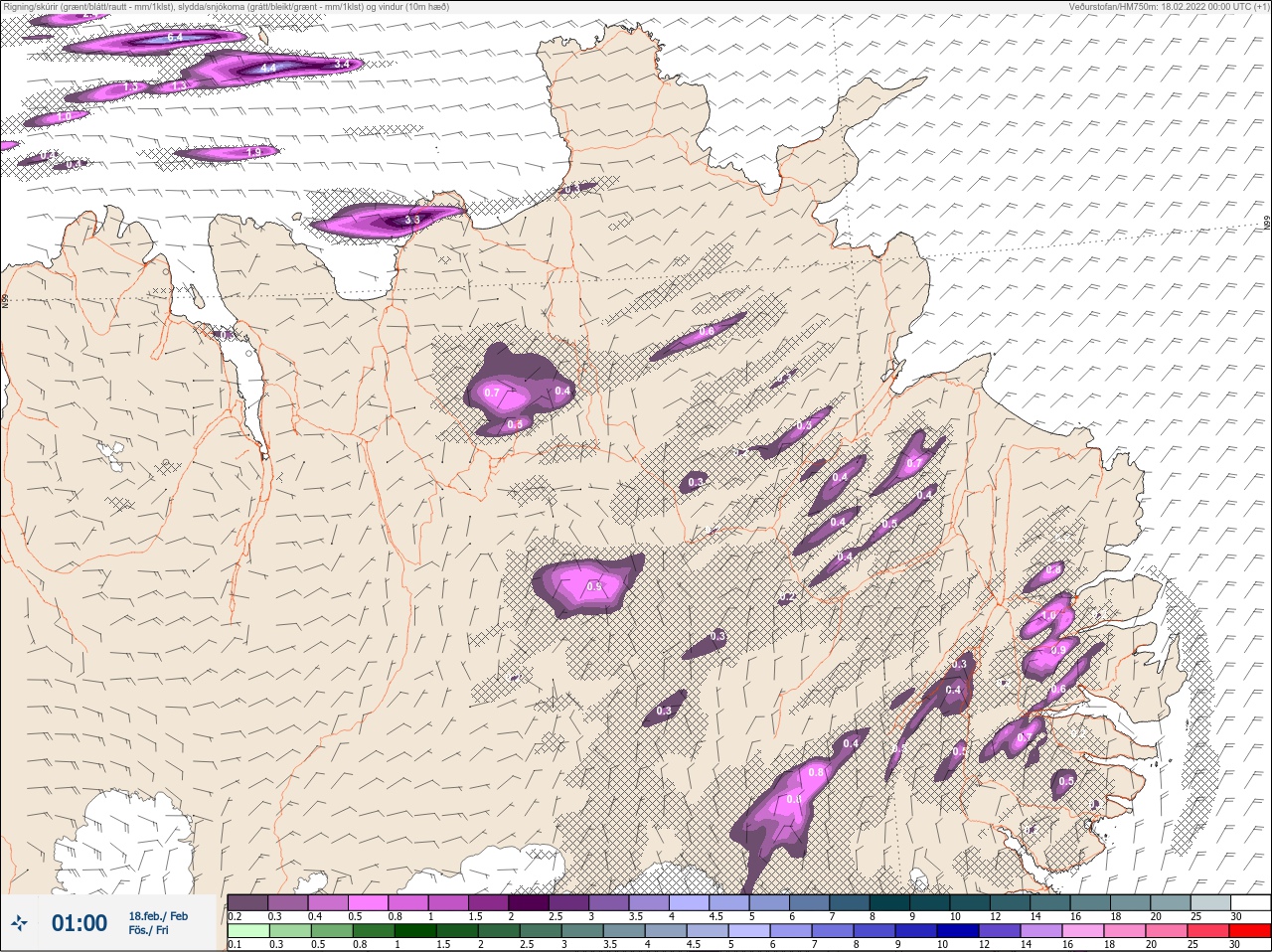1272x952 pixels.
Task: Click the 3.4 precipitation value on the map
Action: click(342, 64)
